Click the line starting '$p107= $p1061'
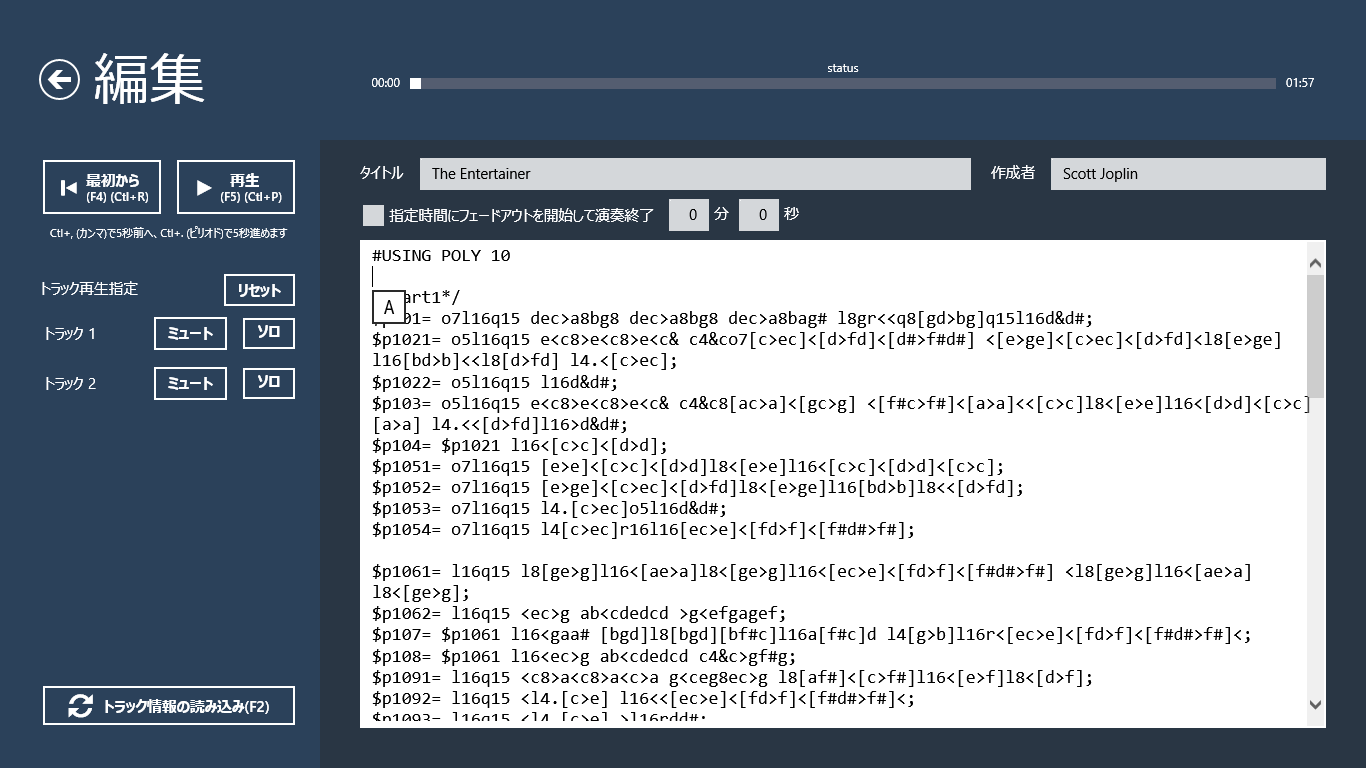The image size is (1366, 768). point(811,634)
